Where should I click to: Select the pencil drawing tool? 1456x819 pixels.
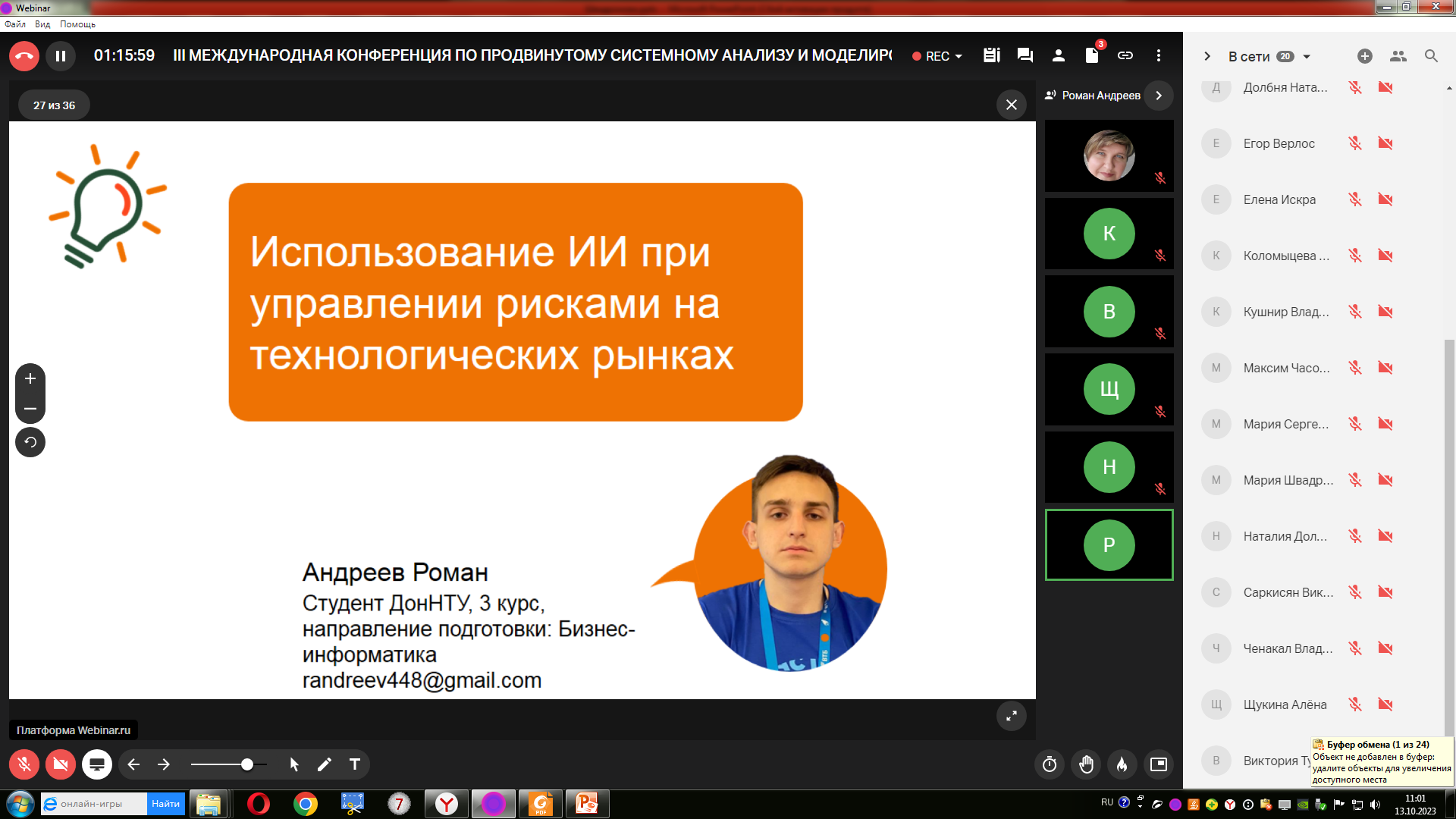(325, 764)
